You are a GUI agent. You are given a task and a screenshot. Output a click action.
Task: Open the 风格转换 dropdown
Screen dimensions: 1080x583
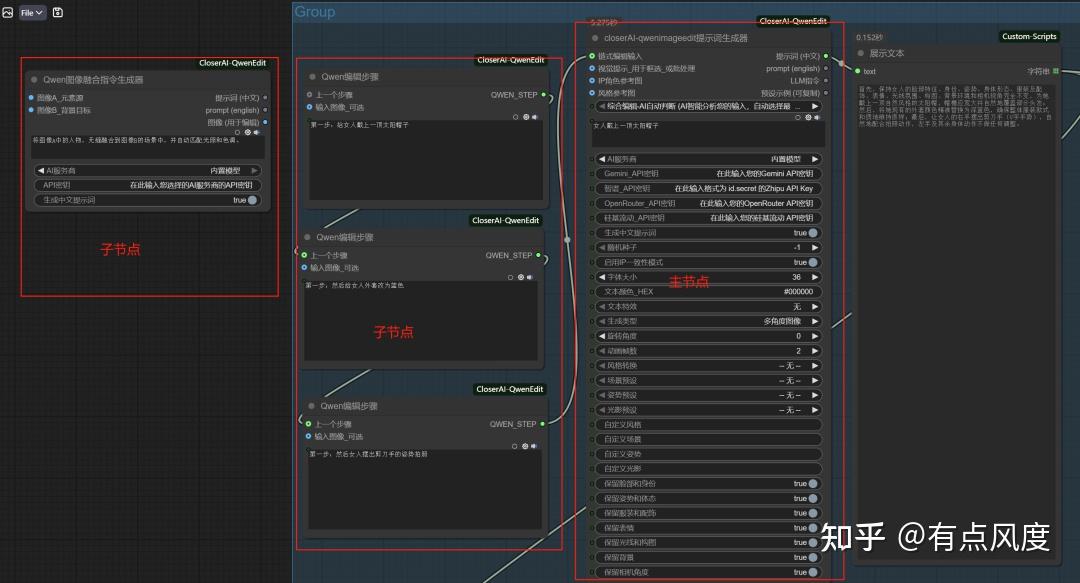[x=707, y=366]
